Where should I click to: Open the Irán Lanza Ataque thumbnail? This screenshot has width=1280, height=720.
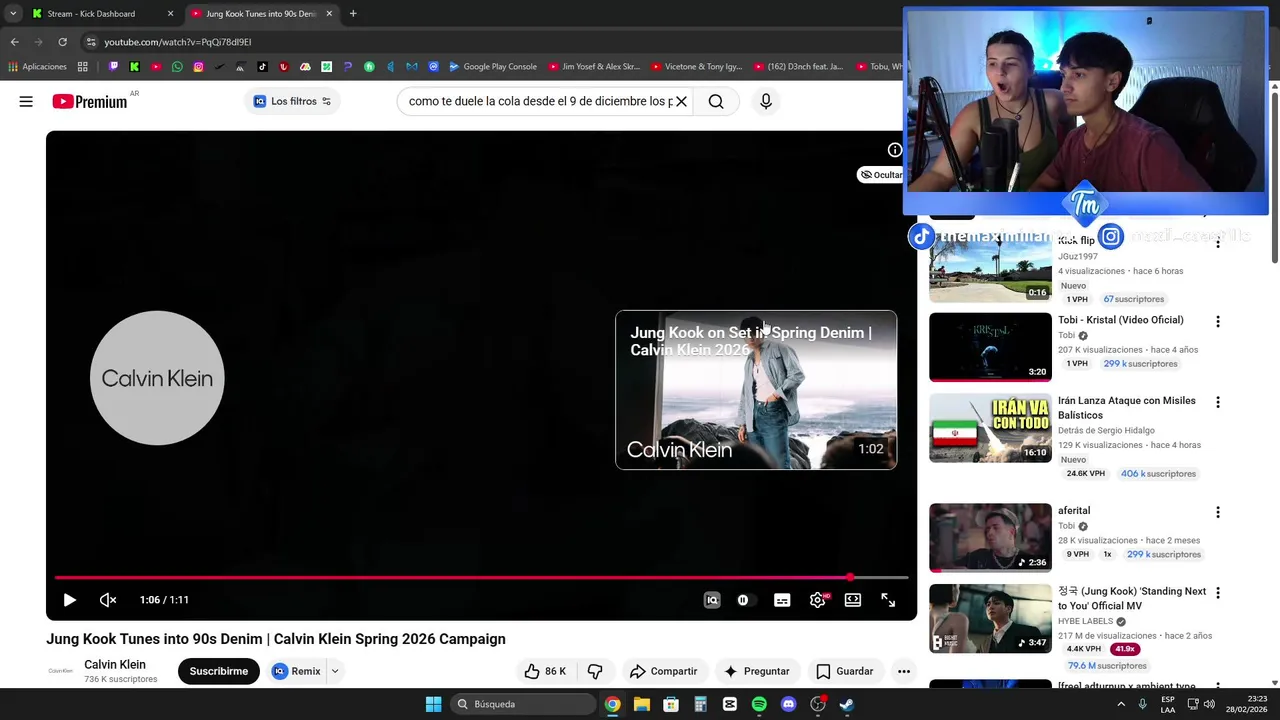click(990, 428)
